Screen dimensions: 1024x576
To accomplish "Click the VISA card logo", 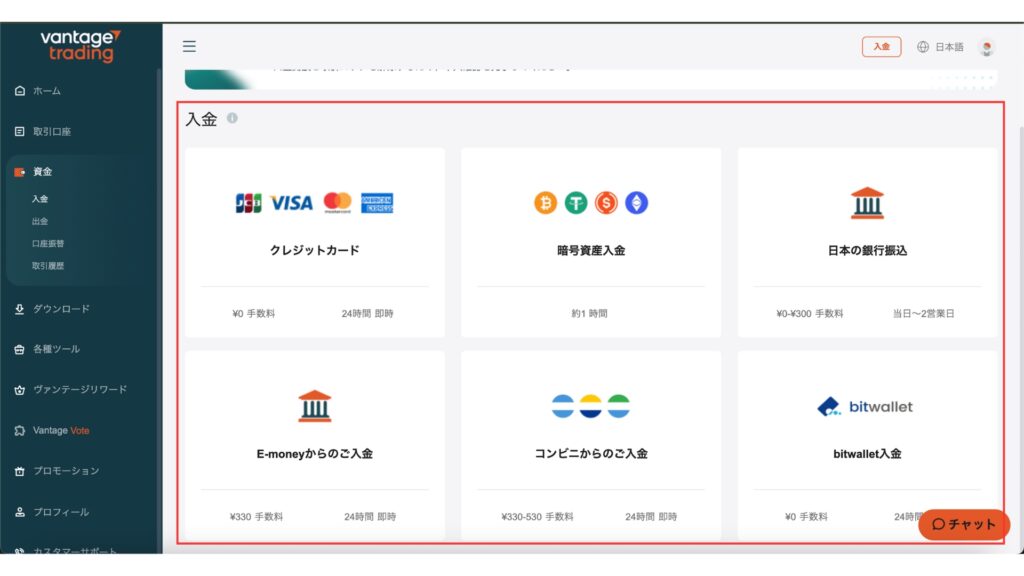I will click(292, 203).
